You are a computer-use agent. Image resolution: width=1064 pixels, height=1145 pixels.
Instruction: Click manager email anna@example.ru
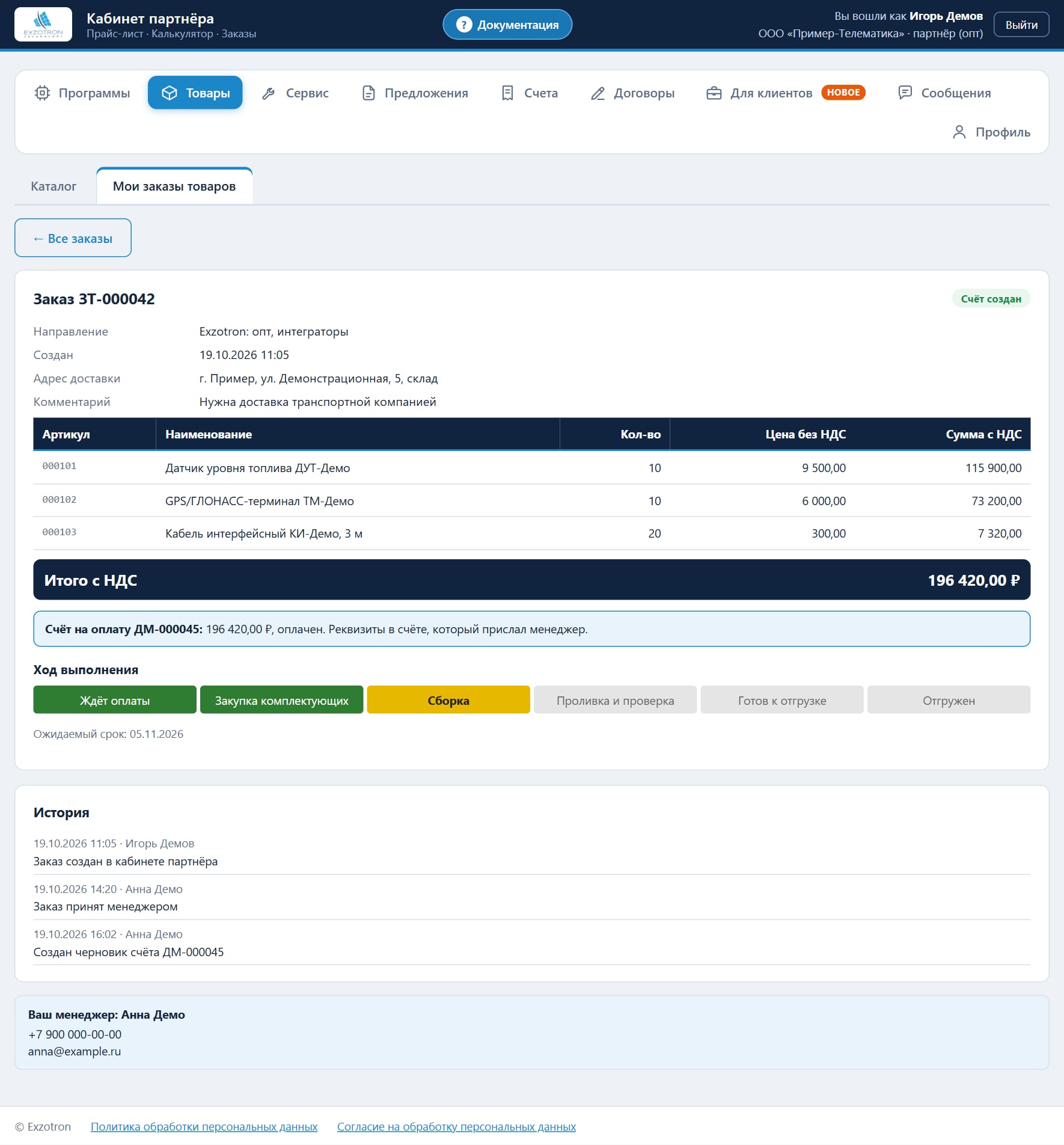click(x=75, y=1051)
